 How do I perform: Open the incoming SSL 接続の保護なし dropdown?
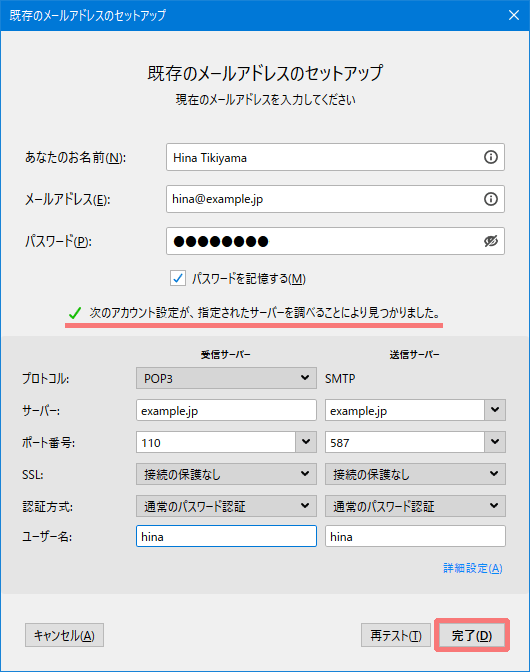tap(226, 474)
